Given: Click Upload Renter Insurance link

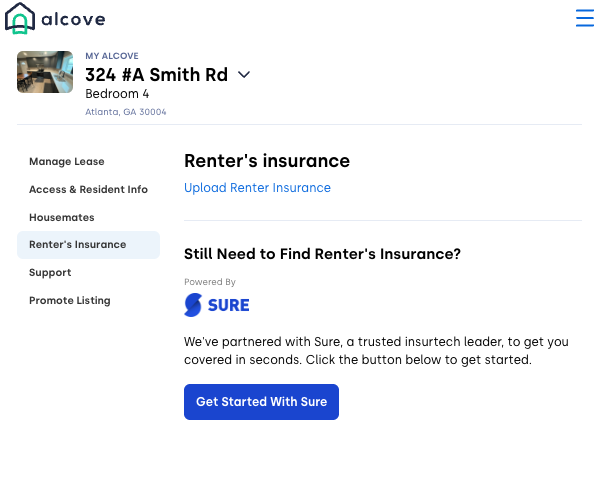Looking at the screenshot, I should click(x=257, y=188).
